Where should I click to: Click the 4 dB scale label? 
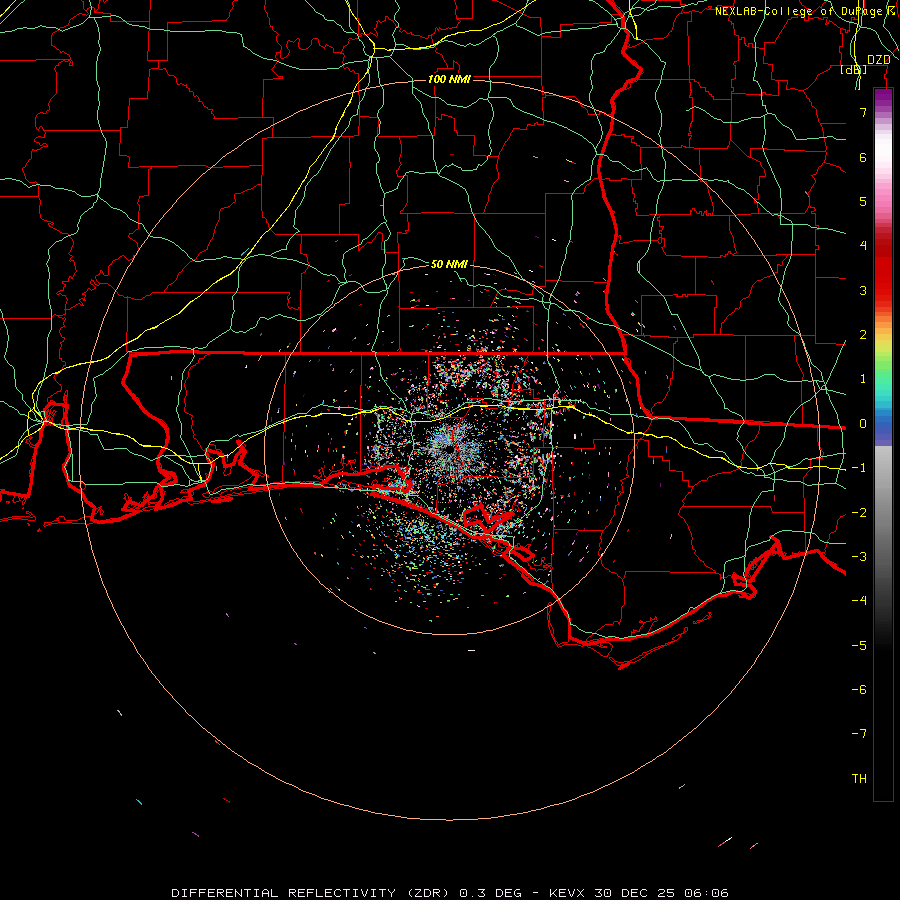point(863,246)
